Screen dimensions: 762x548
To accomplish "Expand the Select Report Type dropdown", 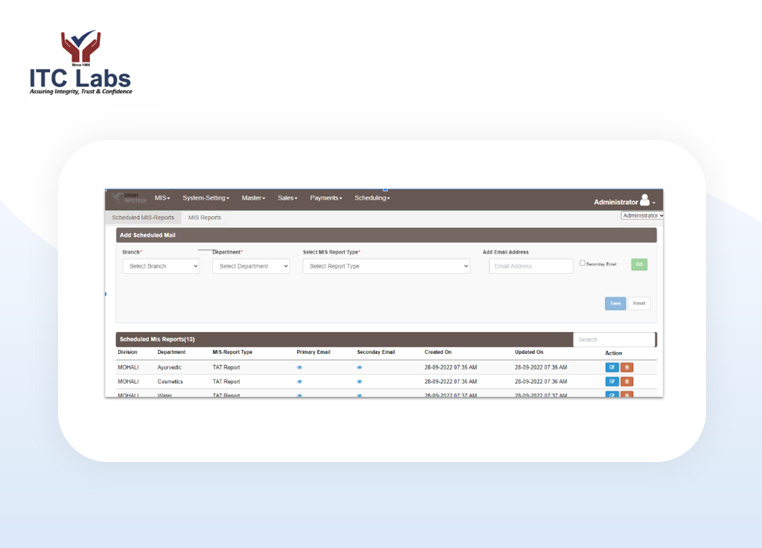I will (386, 267).
